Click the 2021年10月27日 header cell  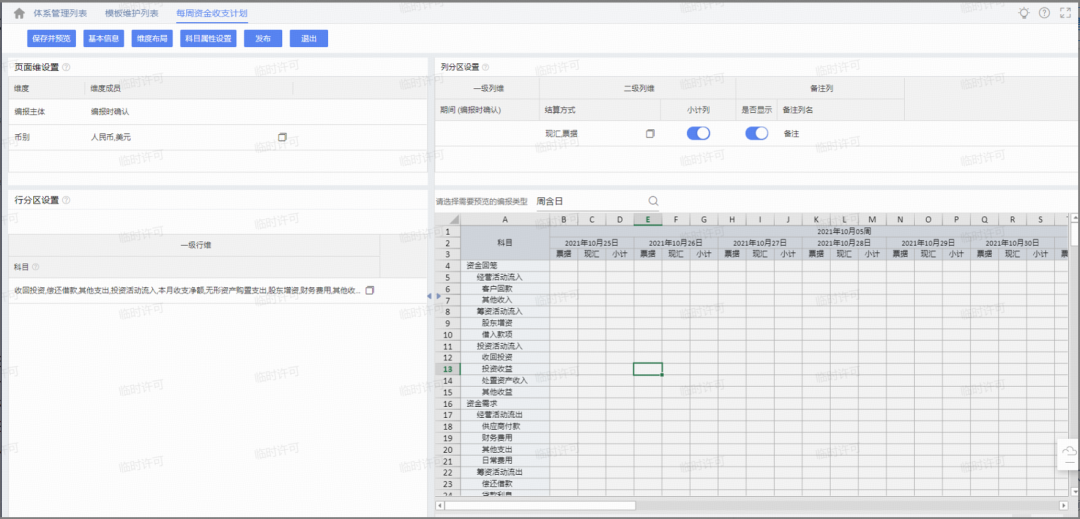[760, 243]
